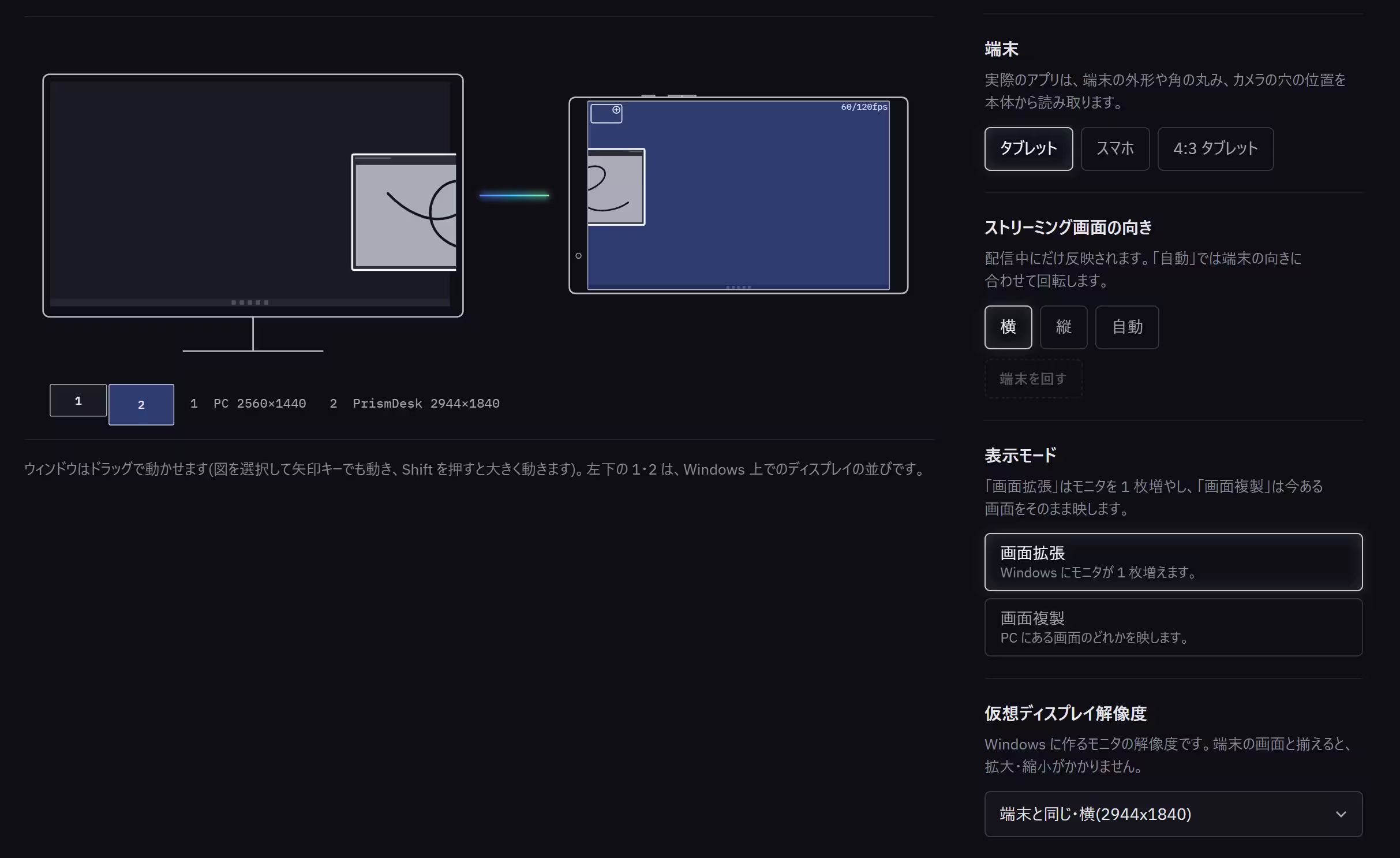
Task: Click the 表示モード heading
Action: coord(1020,456)
